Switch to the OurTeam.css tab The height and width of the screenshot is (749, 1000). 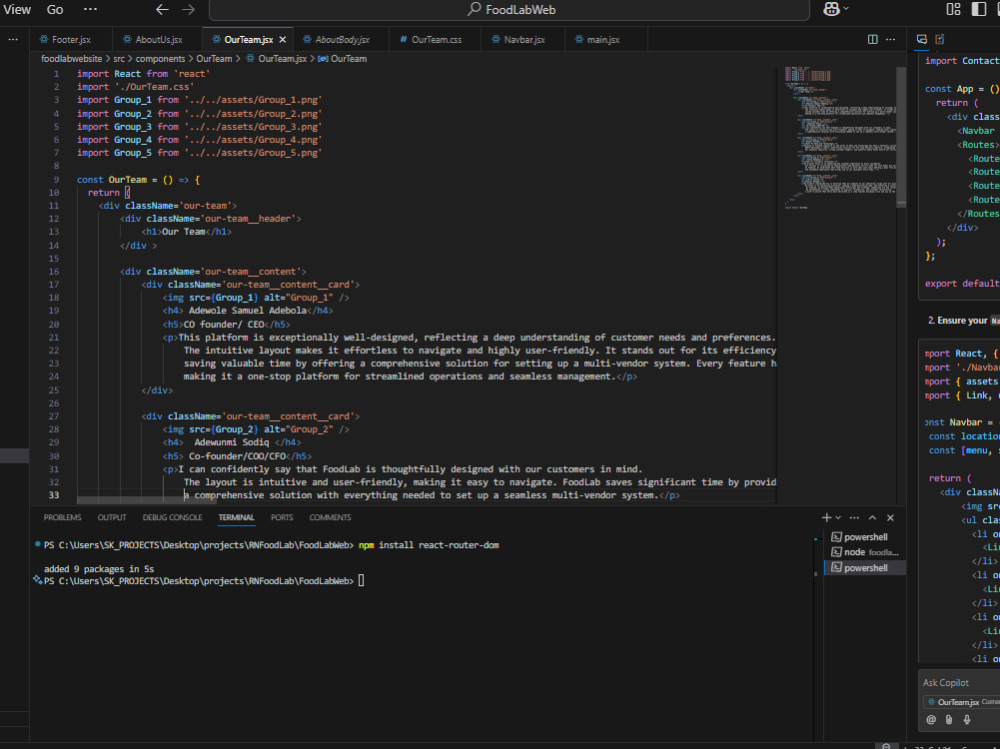pos(436,40)
